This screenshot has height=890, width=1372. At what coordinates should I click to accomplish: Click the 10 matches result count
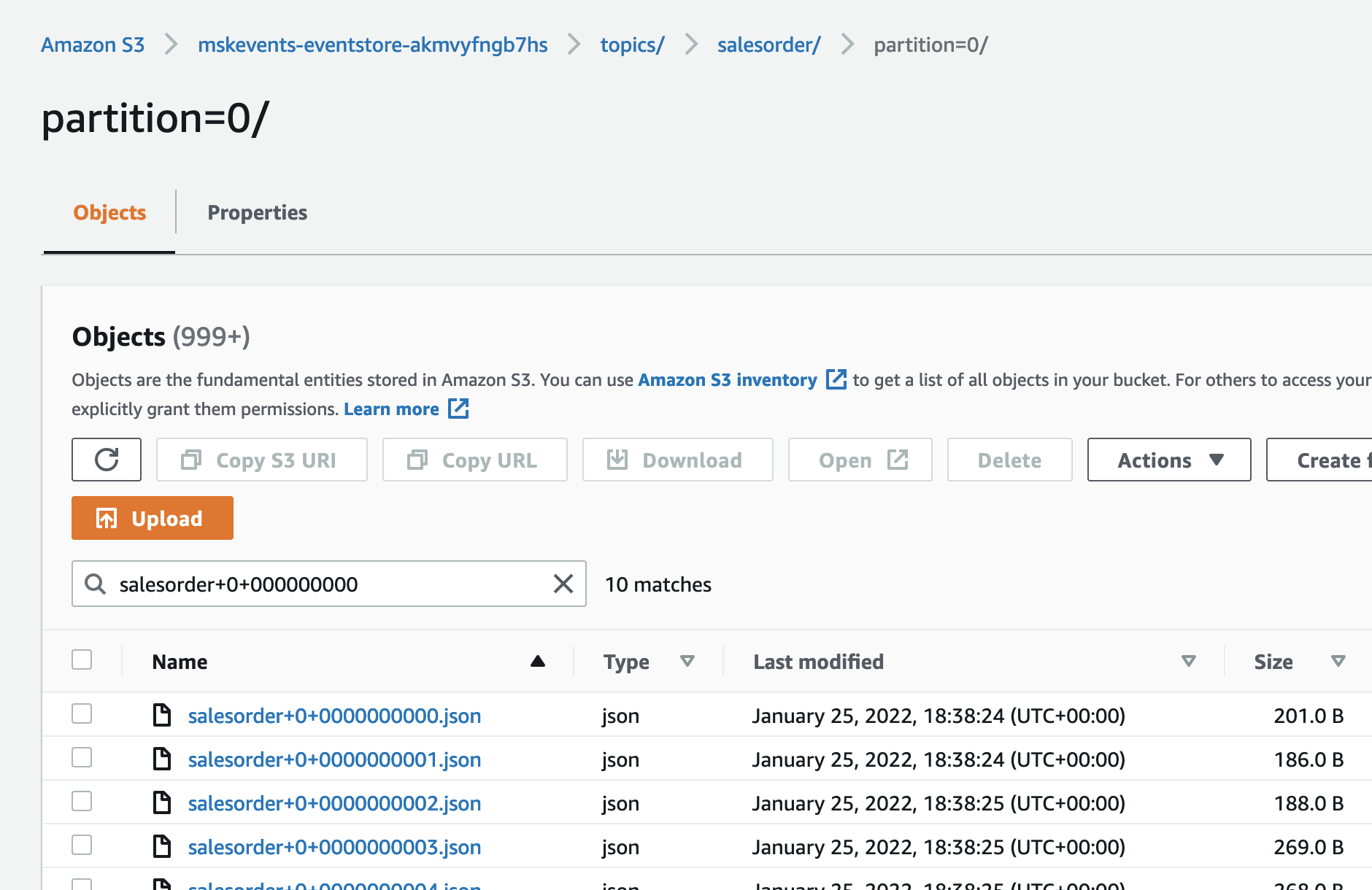pyautogui.click(x=658, y=584)
